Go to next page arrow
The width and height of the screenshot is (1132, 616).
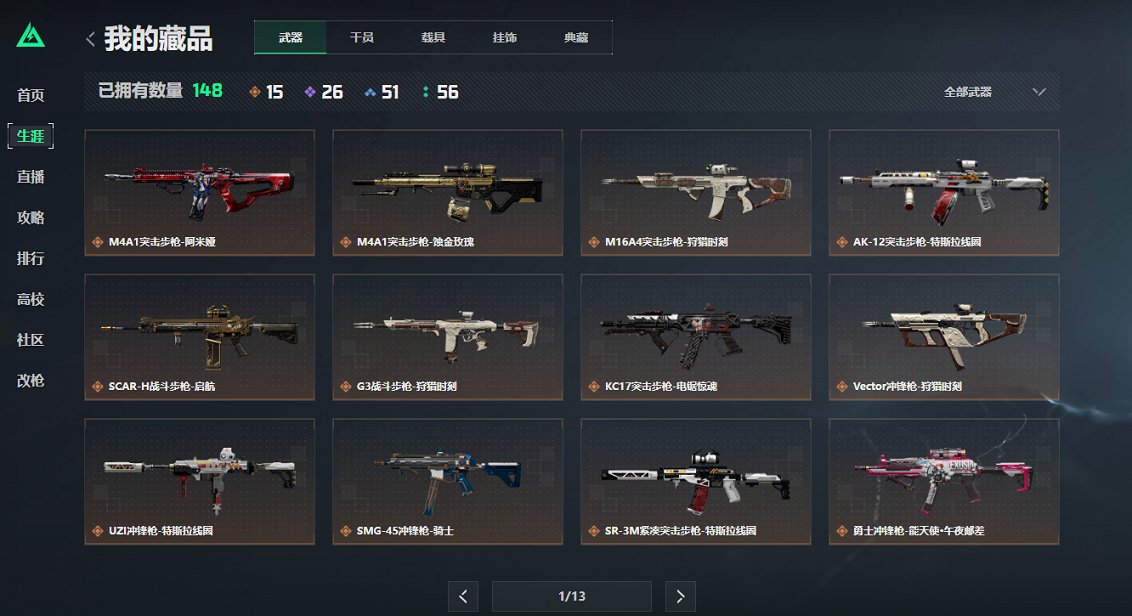[680, 597]
